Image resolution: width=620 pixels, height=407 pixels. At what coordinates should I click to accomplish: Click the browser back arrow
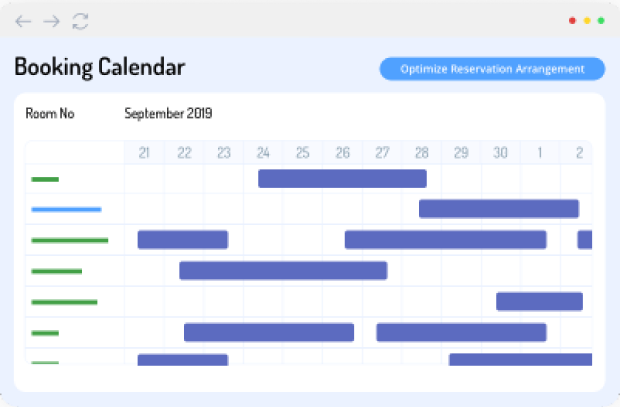23,21
